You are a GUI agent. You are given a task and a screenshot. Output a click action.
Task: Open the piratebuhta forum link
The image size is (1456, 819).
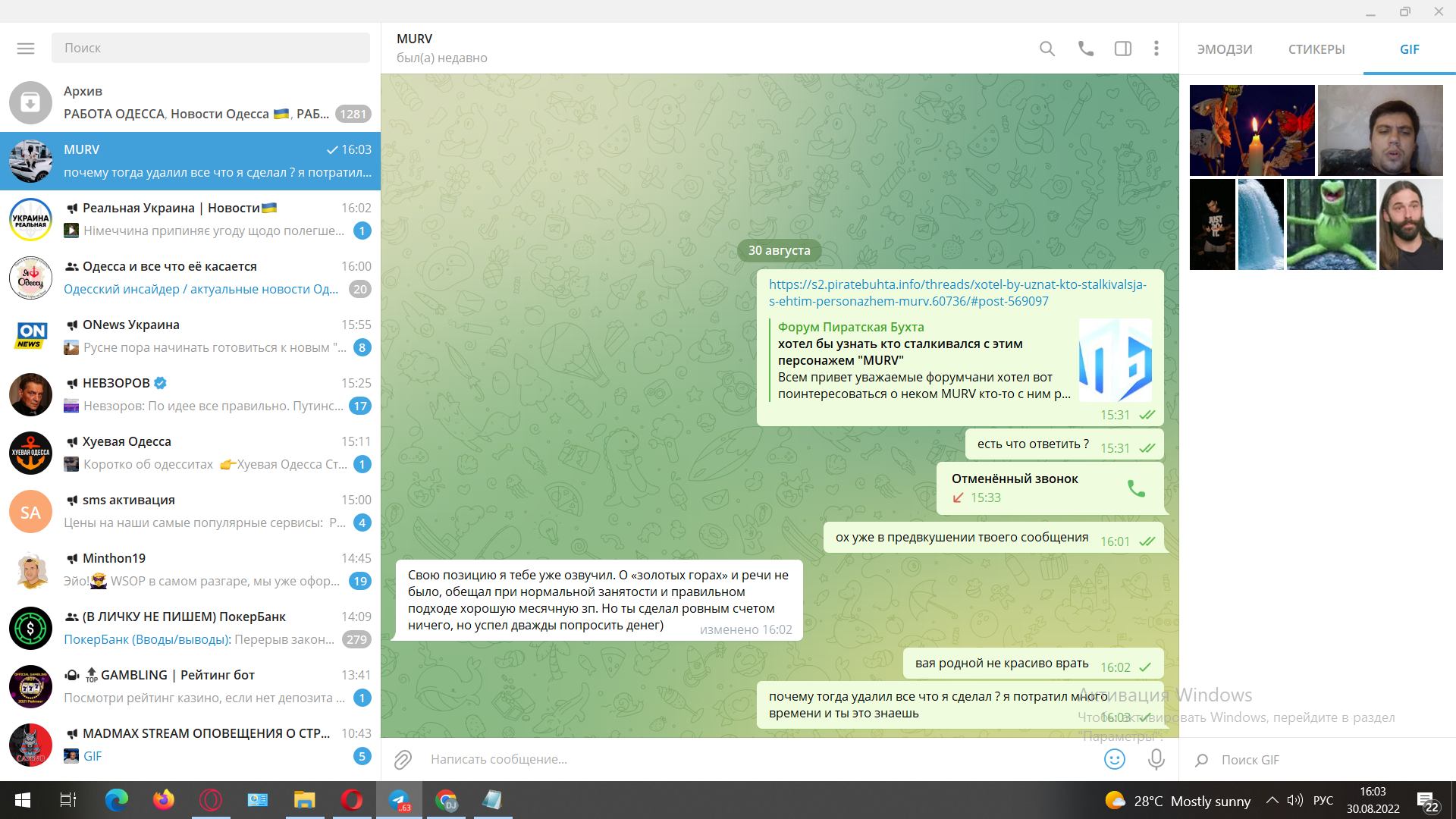coord(958,293)
